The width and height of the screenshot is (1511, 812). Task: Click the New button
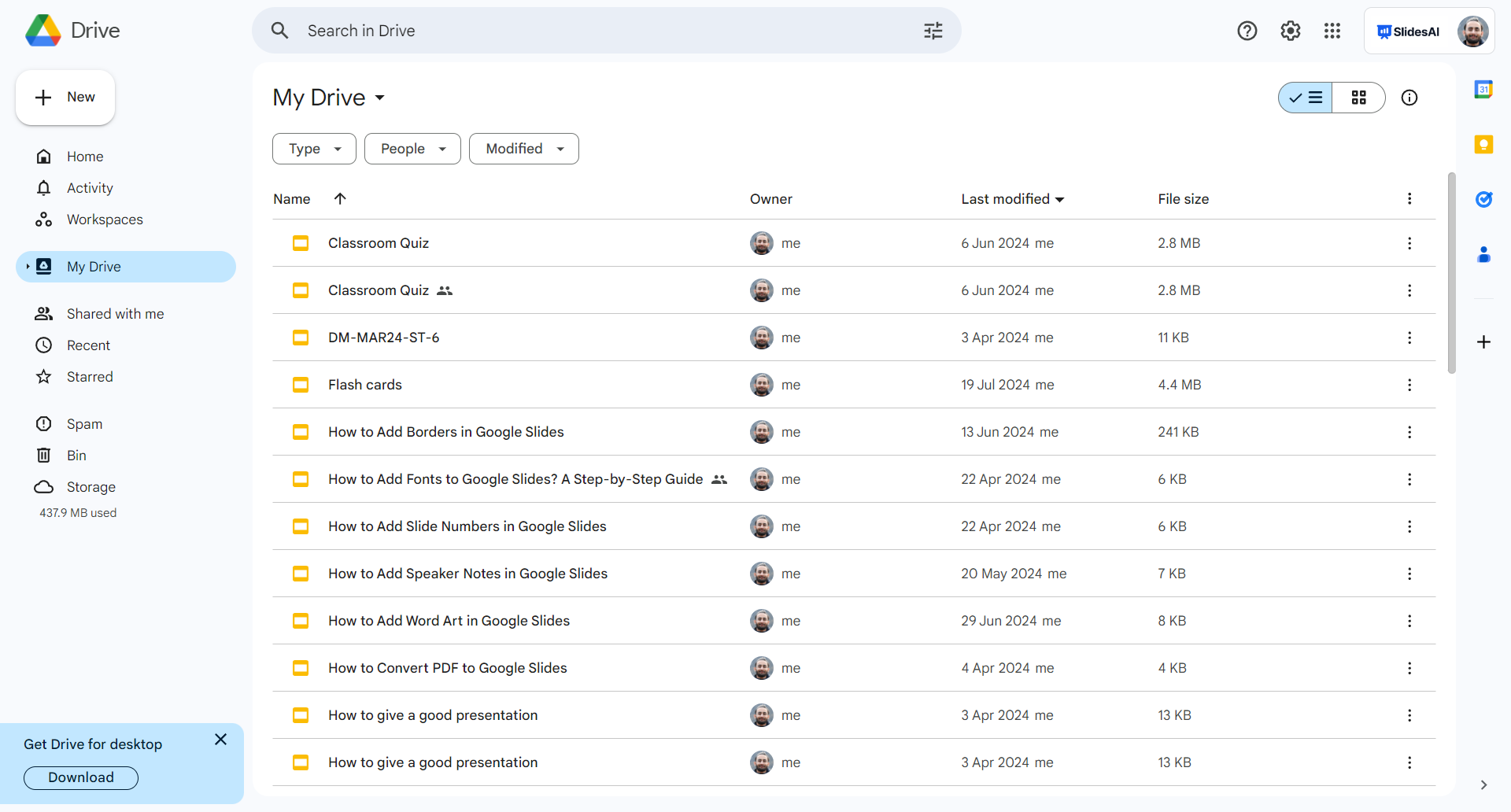65,98
